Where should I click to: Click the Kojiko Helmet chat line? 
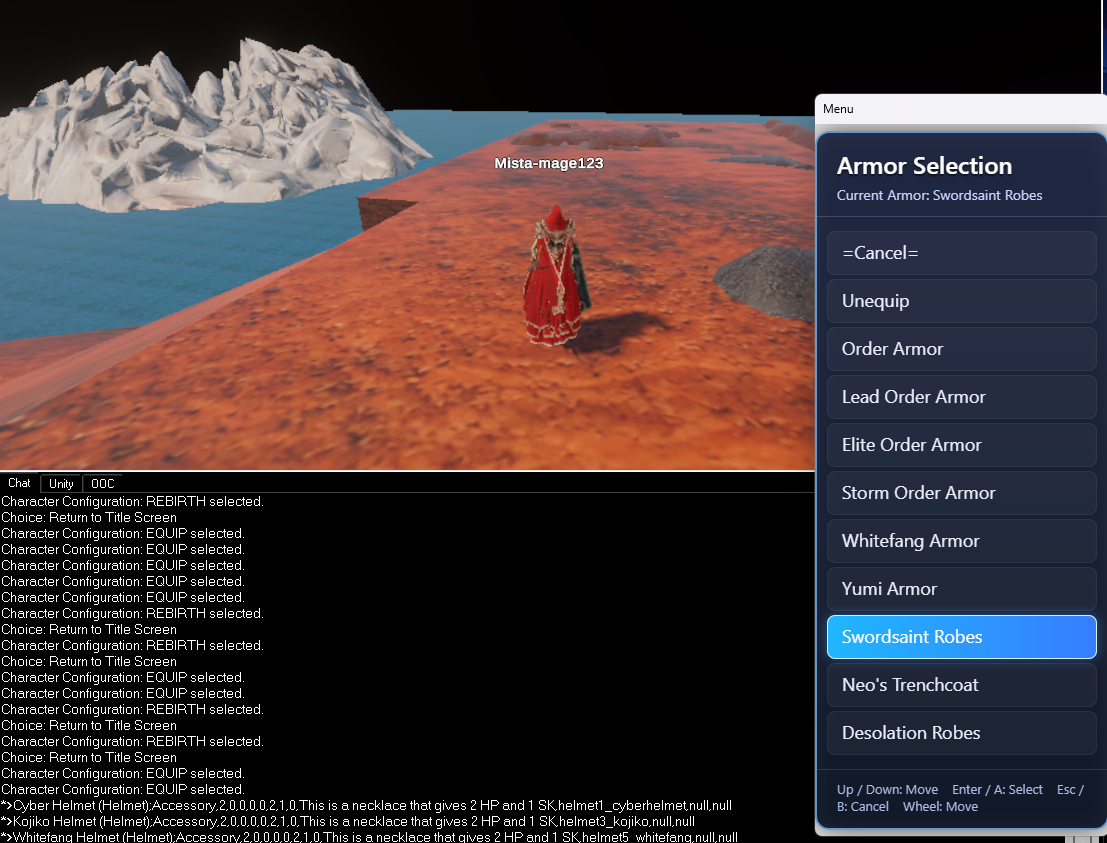[x=347, y=822]
